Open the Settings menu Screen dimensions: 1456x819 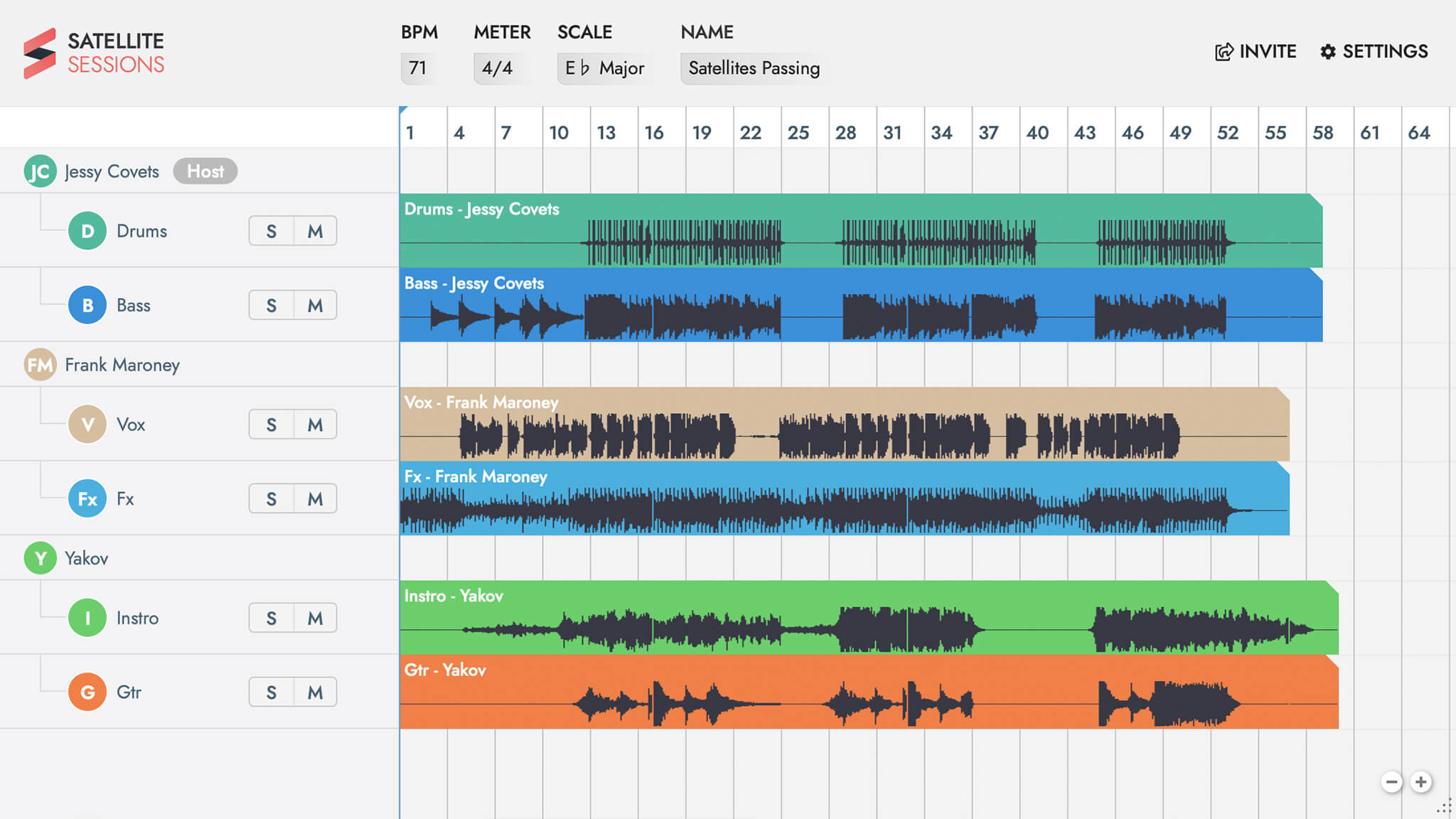pos(1374,51)
